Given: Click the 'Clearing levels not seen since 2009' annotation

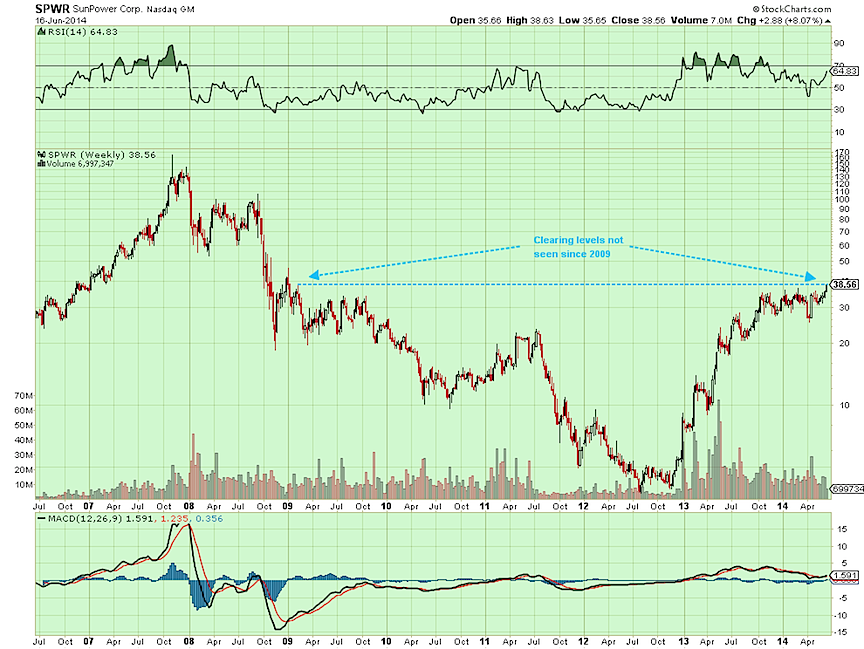Looking at the screenshot, I should 578,247.
